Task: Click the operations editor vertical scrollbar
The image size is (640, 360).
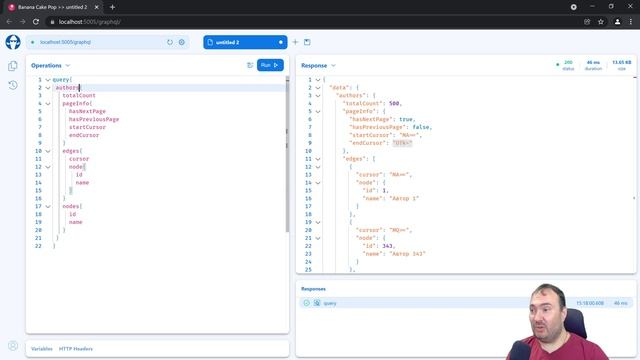Action: pos(287,154)
